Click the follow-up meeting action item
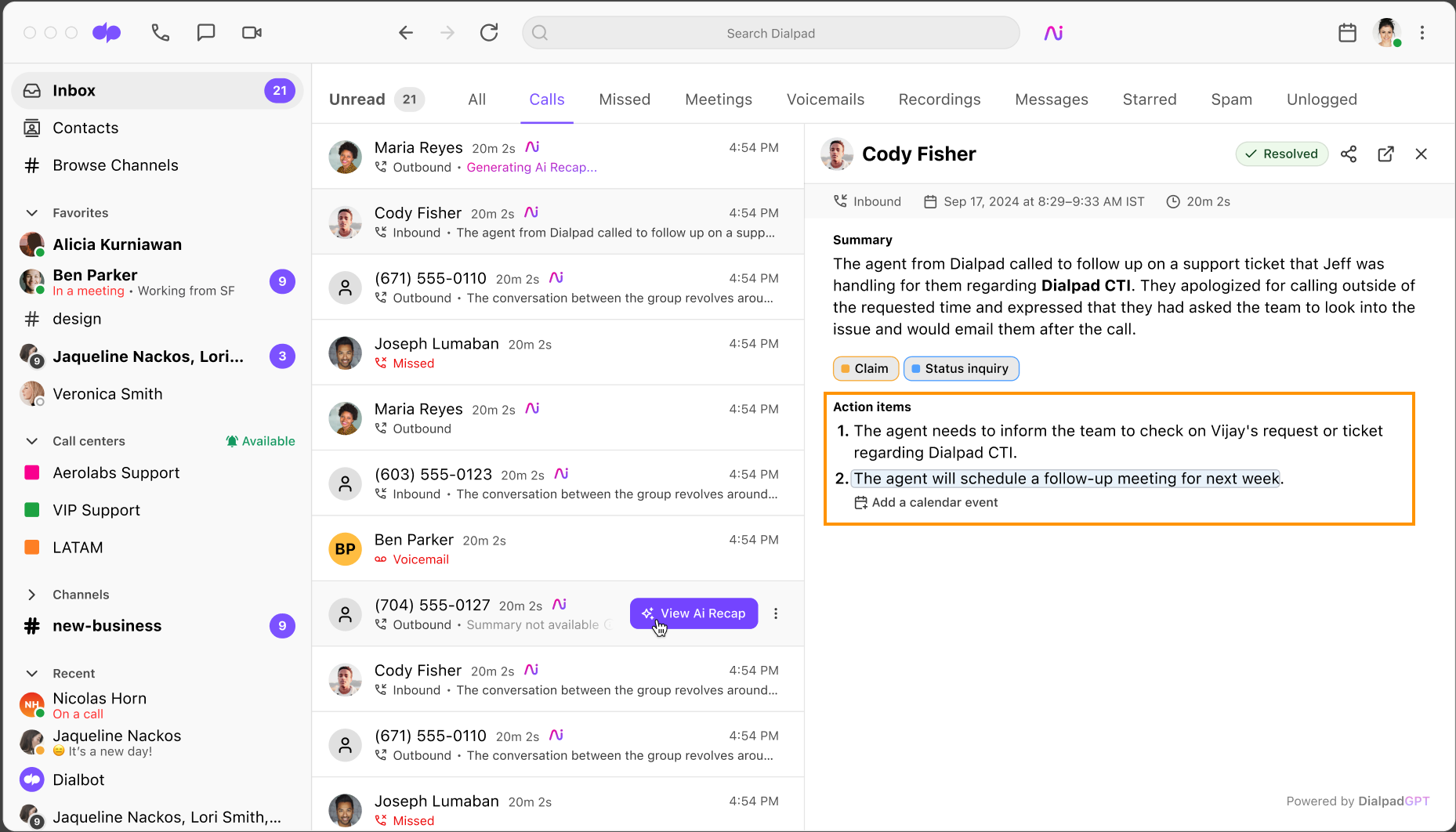 point(1066,479)
